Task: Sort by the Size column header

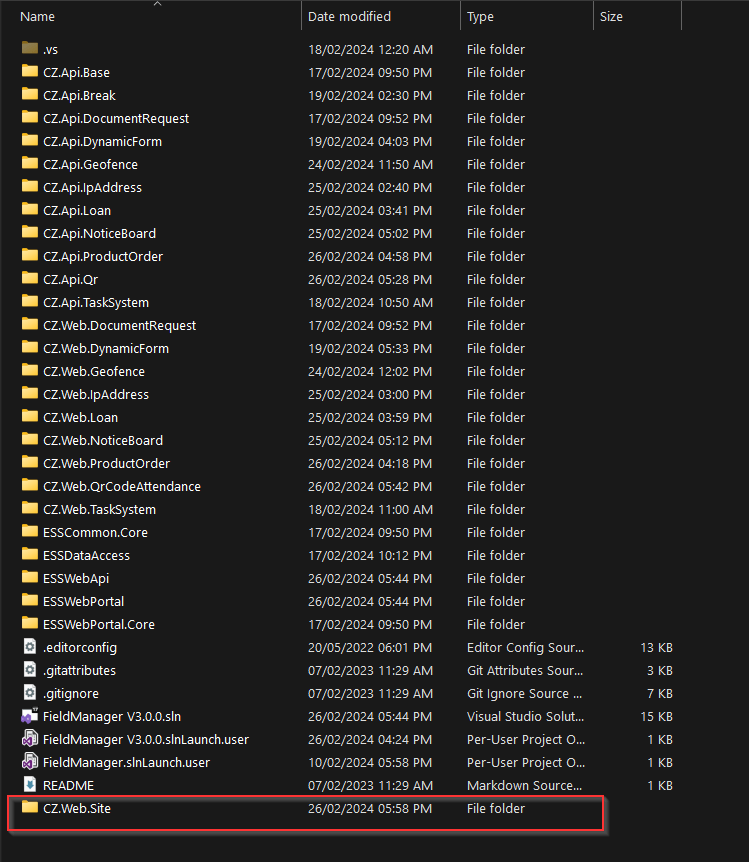Action: [611, 16]
